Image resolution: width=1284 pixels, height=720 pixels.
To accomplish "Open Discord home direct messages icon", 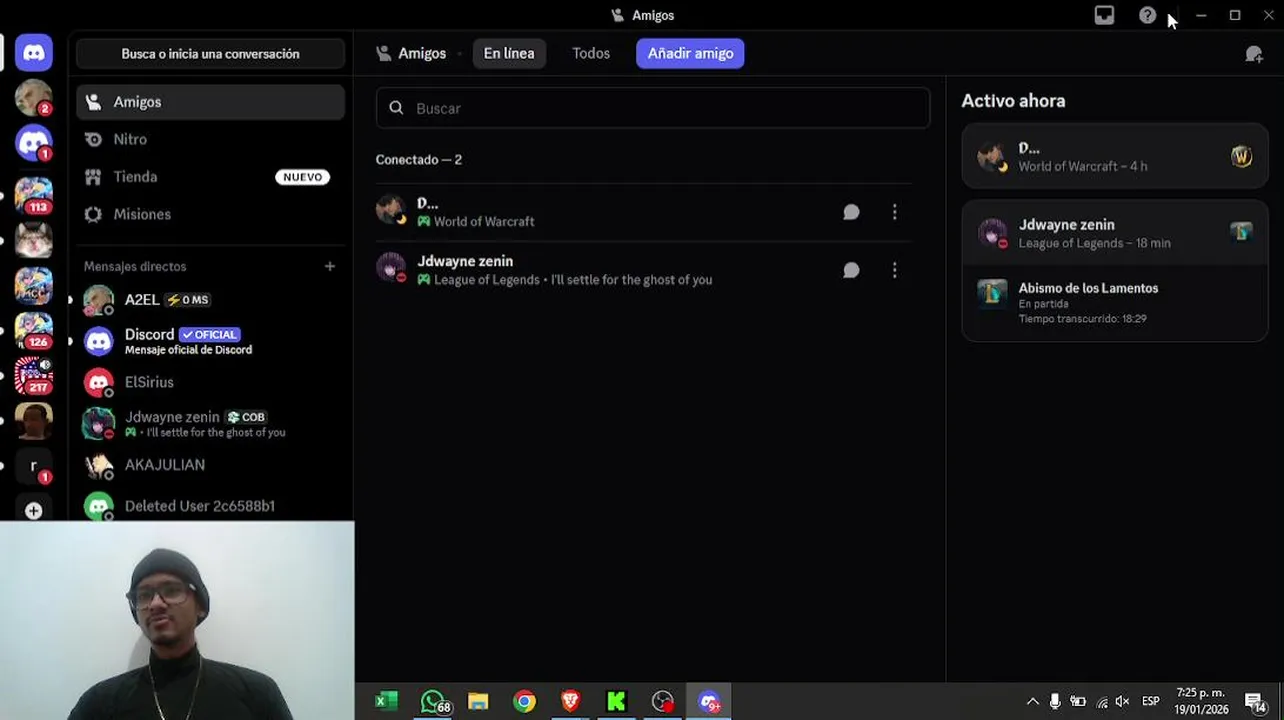I will tap(33, 53).
